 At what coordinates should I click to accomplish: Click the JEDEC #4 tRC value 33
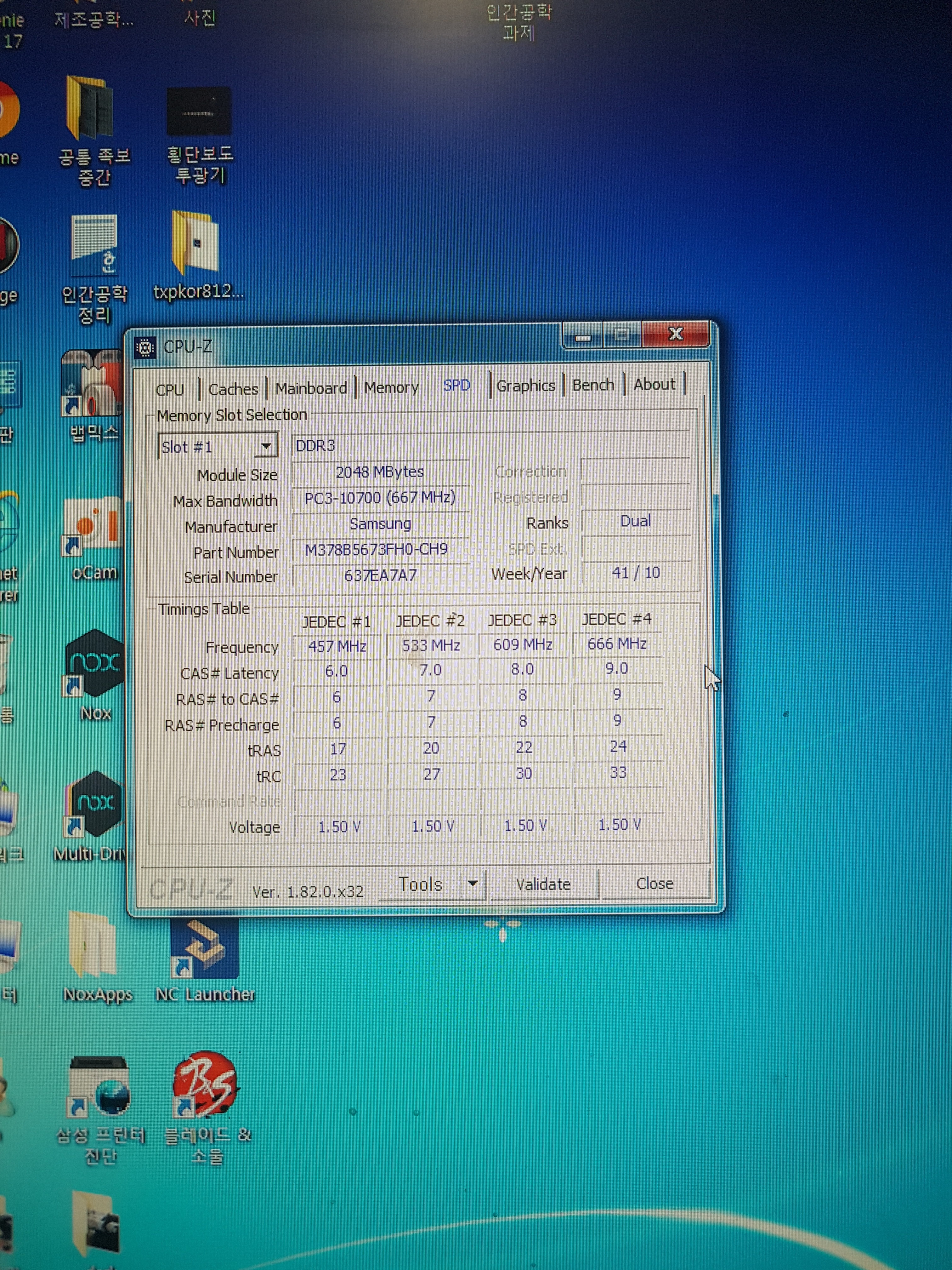pos(618,772)
